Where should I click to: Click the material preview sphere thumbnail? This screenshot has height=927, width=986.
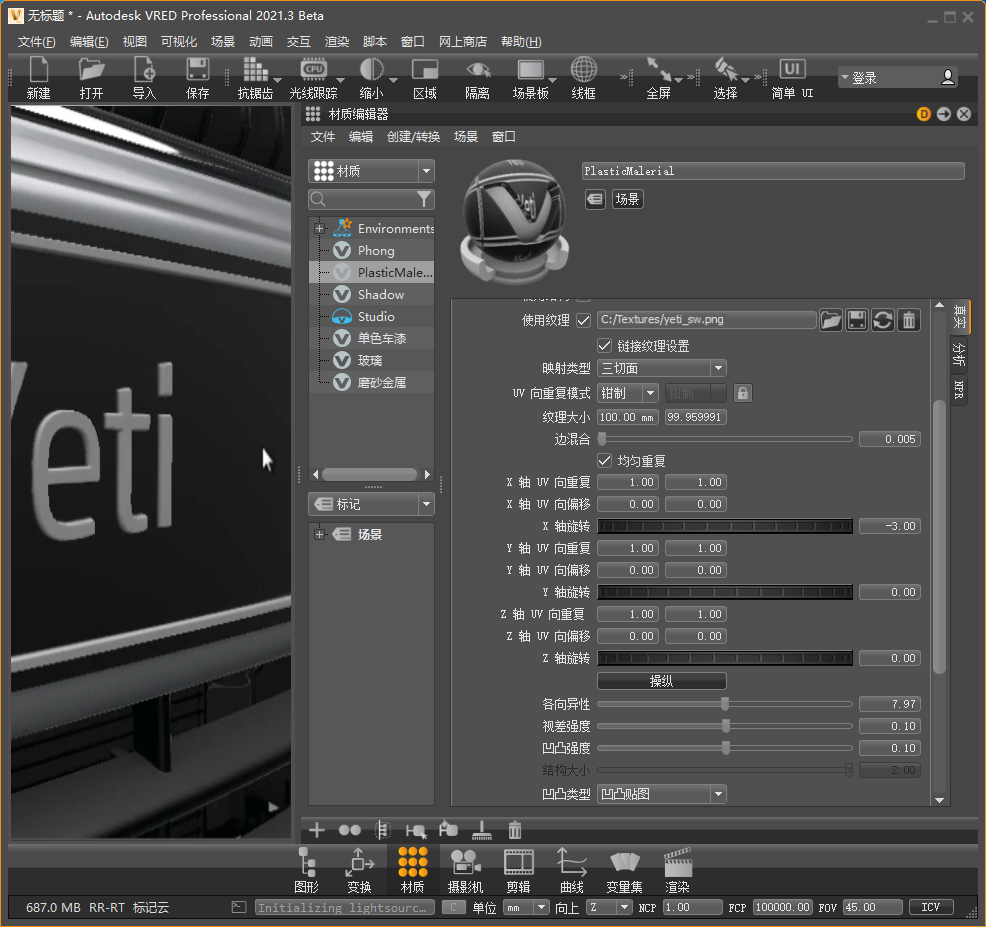(515, 222)
